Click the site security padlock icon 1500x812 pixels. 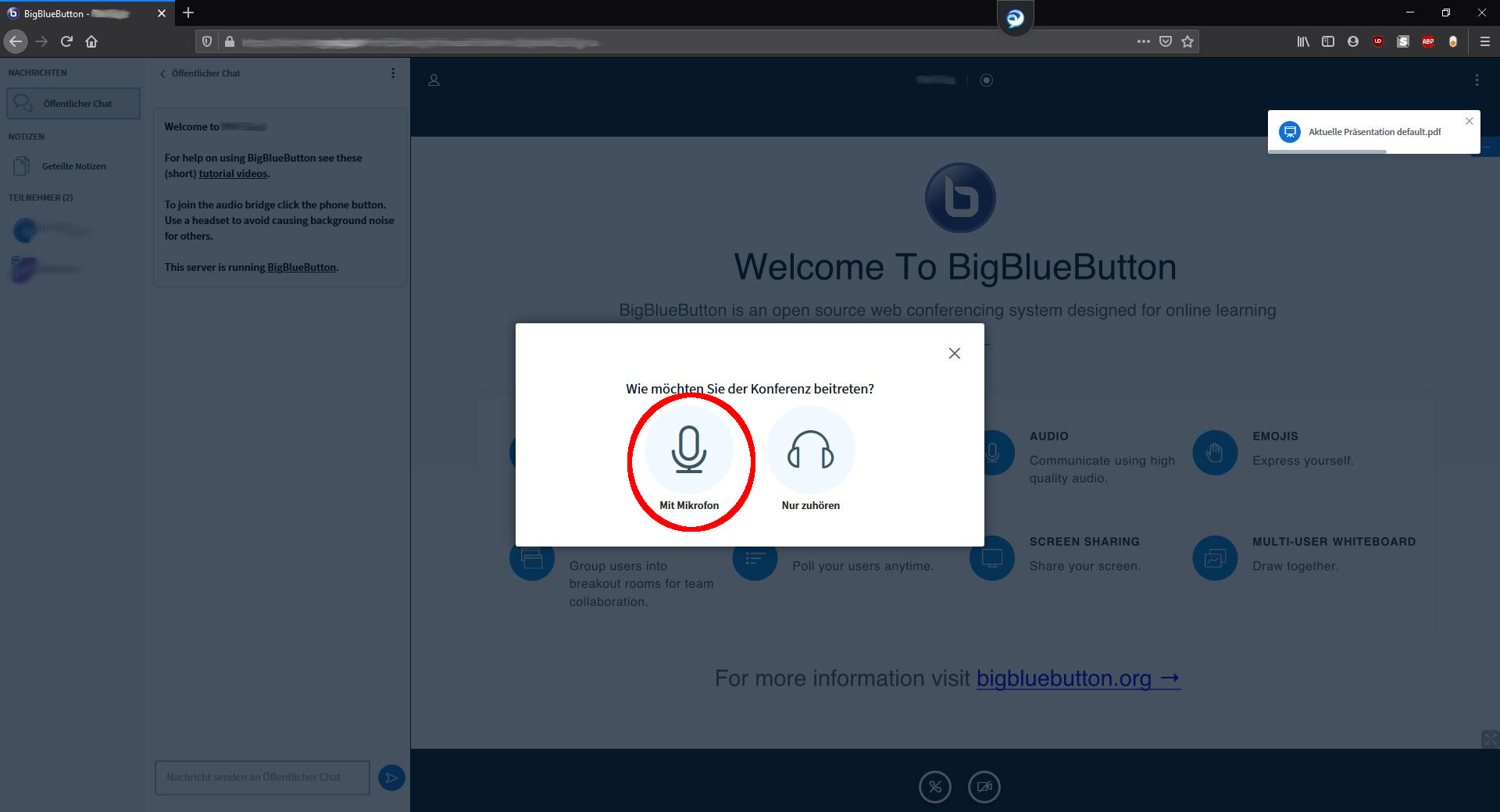229,41
